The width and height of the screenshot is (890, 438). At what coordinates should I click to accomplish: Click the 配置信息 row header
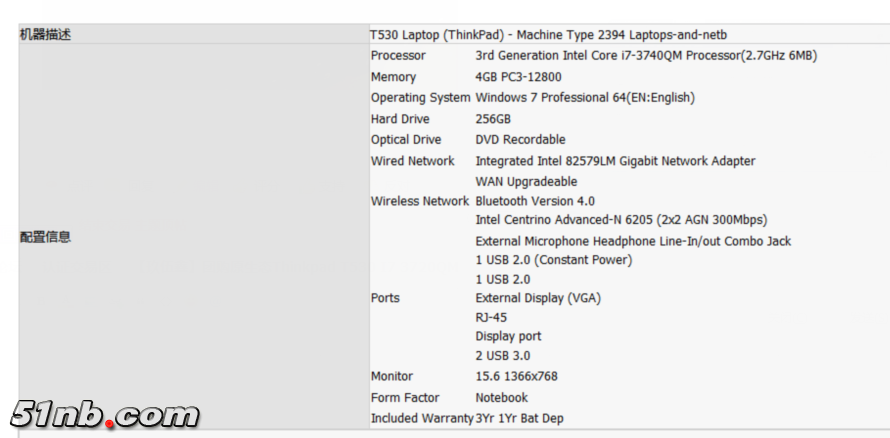click(x=46, y=237)
